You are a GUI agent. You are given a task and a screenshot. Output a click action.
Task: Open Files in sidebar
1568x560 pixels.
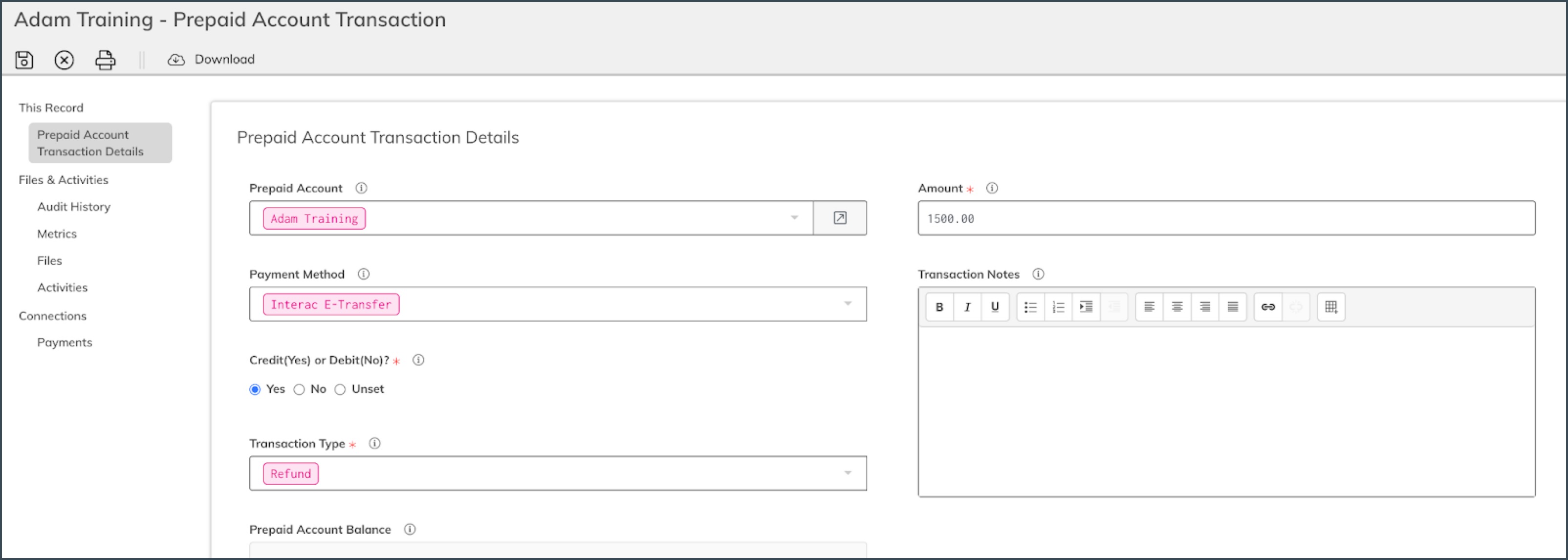click(x=49, y=260)
